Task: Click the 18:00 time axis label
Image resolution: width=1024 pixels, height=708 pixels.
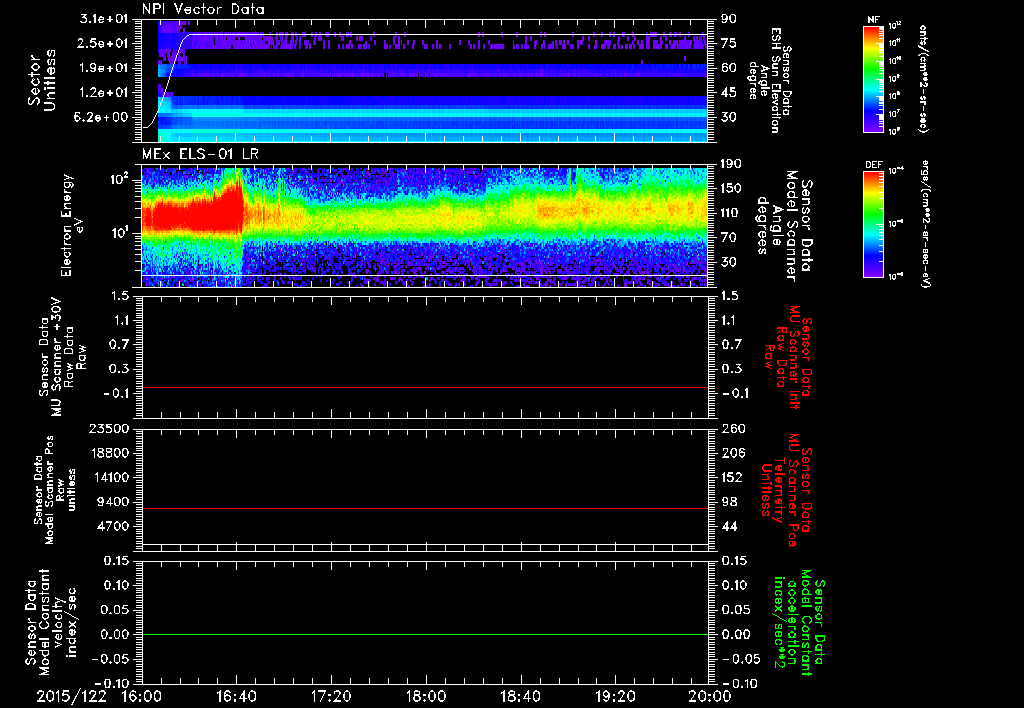Action: tap(426, 696)
